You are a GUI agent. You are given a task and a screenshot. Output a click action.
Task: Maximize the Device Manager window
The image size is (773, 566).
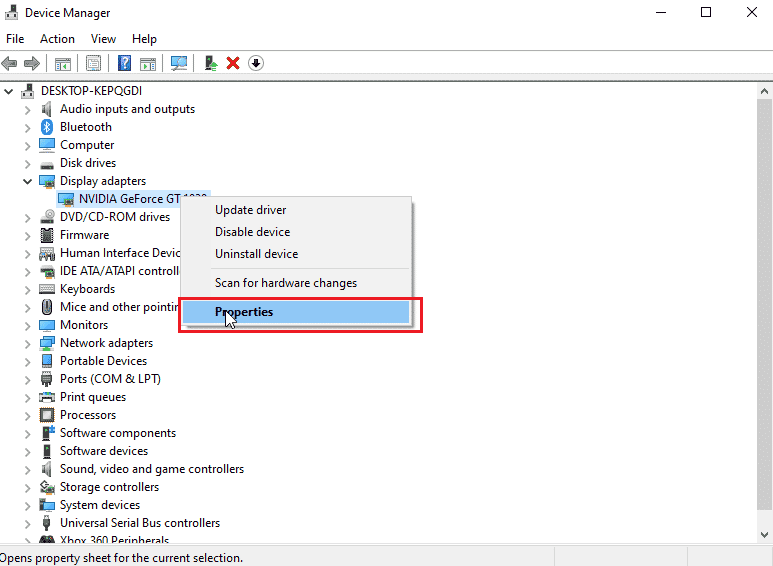[706, 12]
